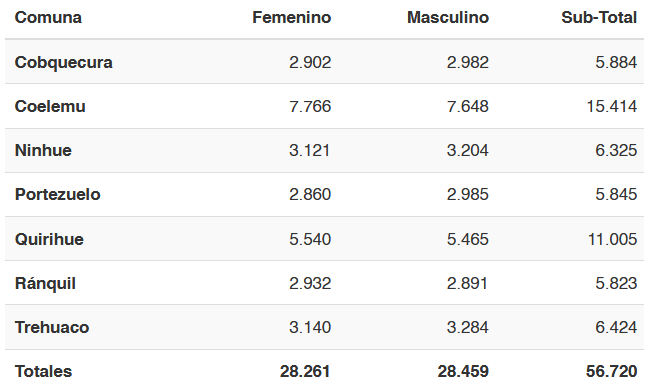The width and height of the screenshot is (652, 386).
Task: Click the grand total 56.720
Action: 611,371
